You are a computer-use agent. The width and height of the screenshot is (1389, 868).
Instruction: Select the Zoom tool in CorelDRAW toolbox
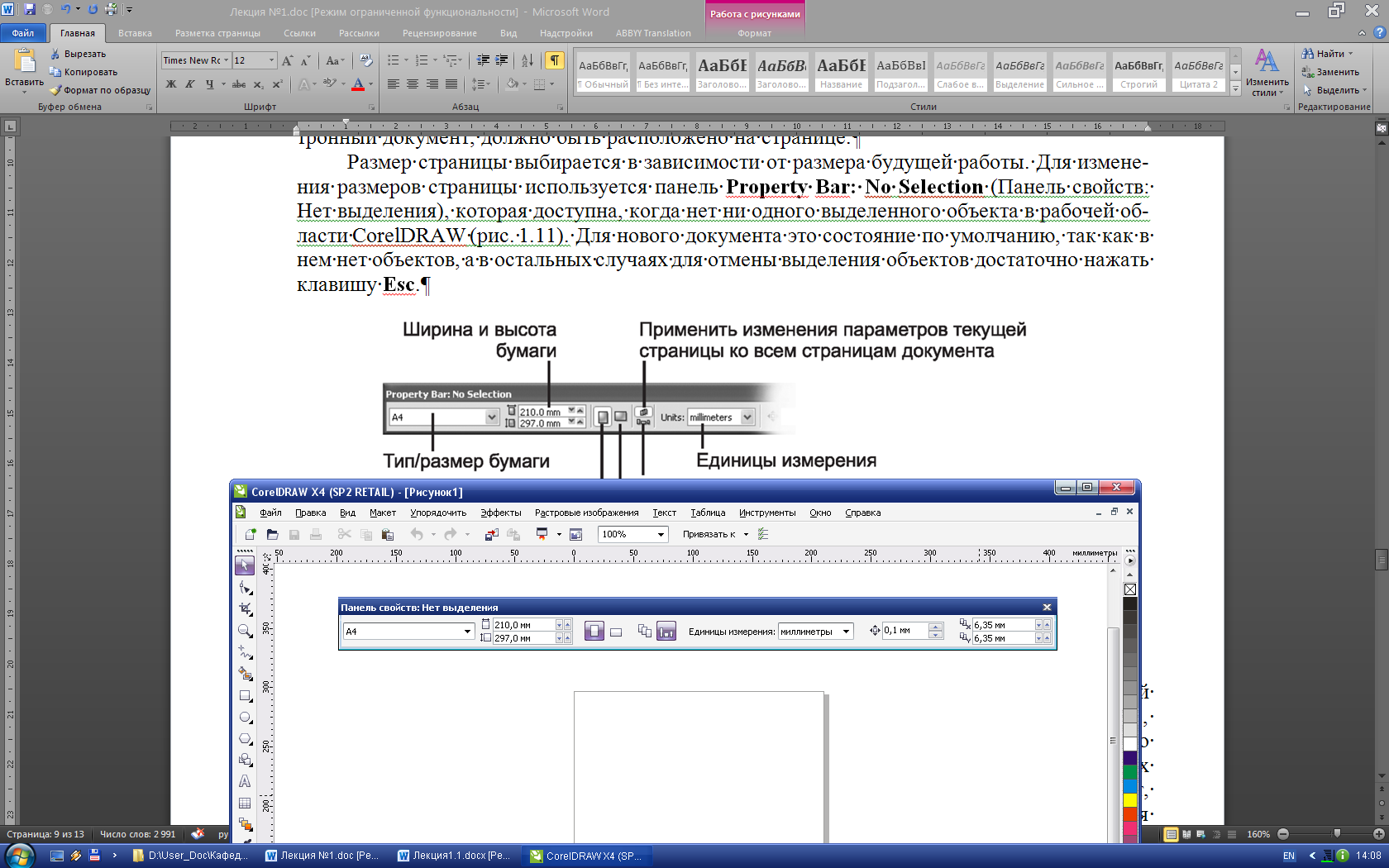click(245, 631)
